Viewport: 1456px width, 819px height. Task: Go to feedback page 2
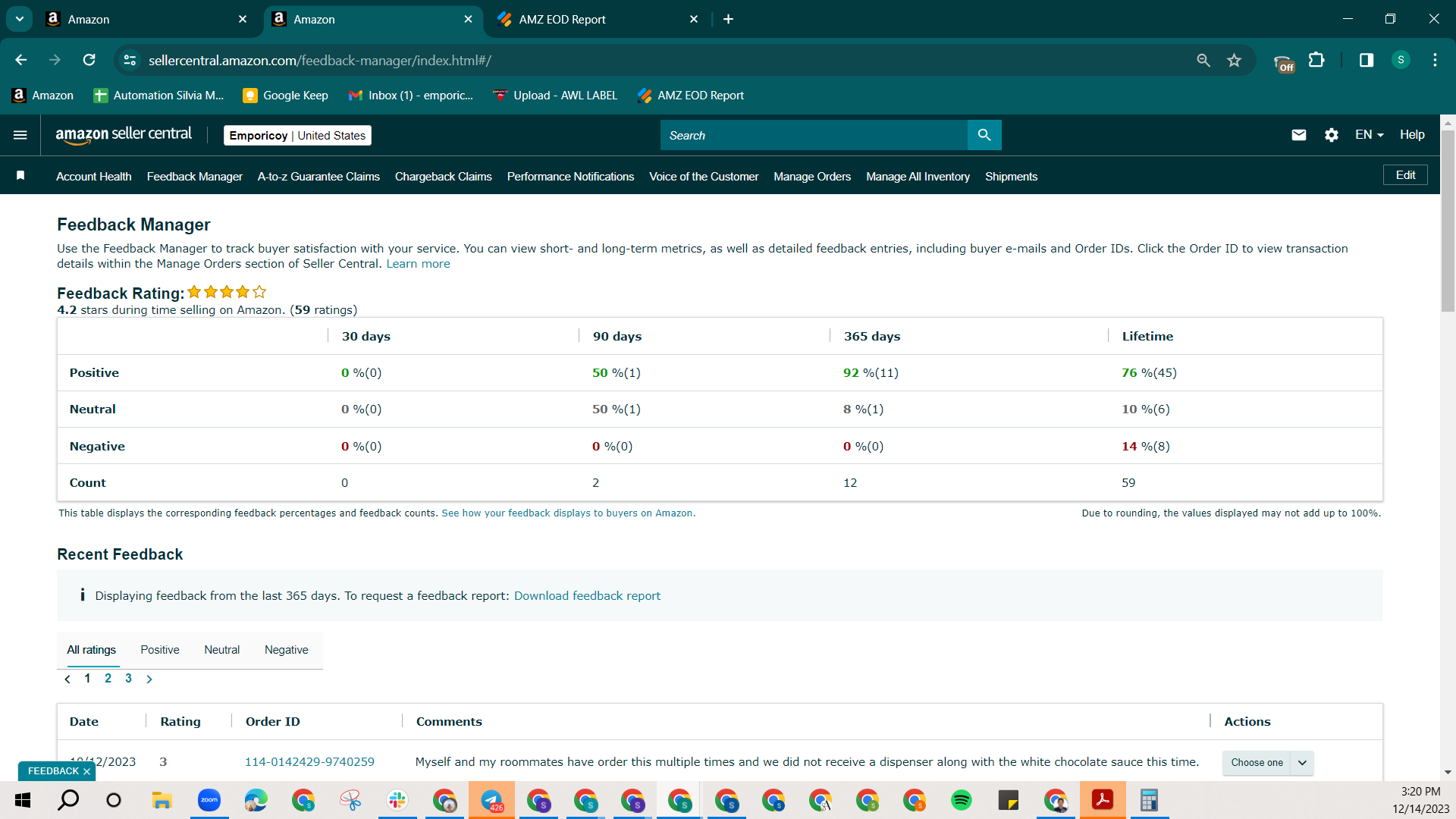point(108,679)
